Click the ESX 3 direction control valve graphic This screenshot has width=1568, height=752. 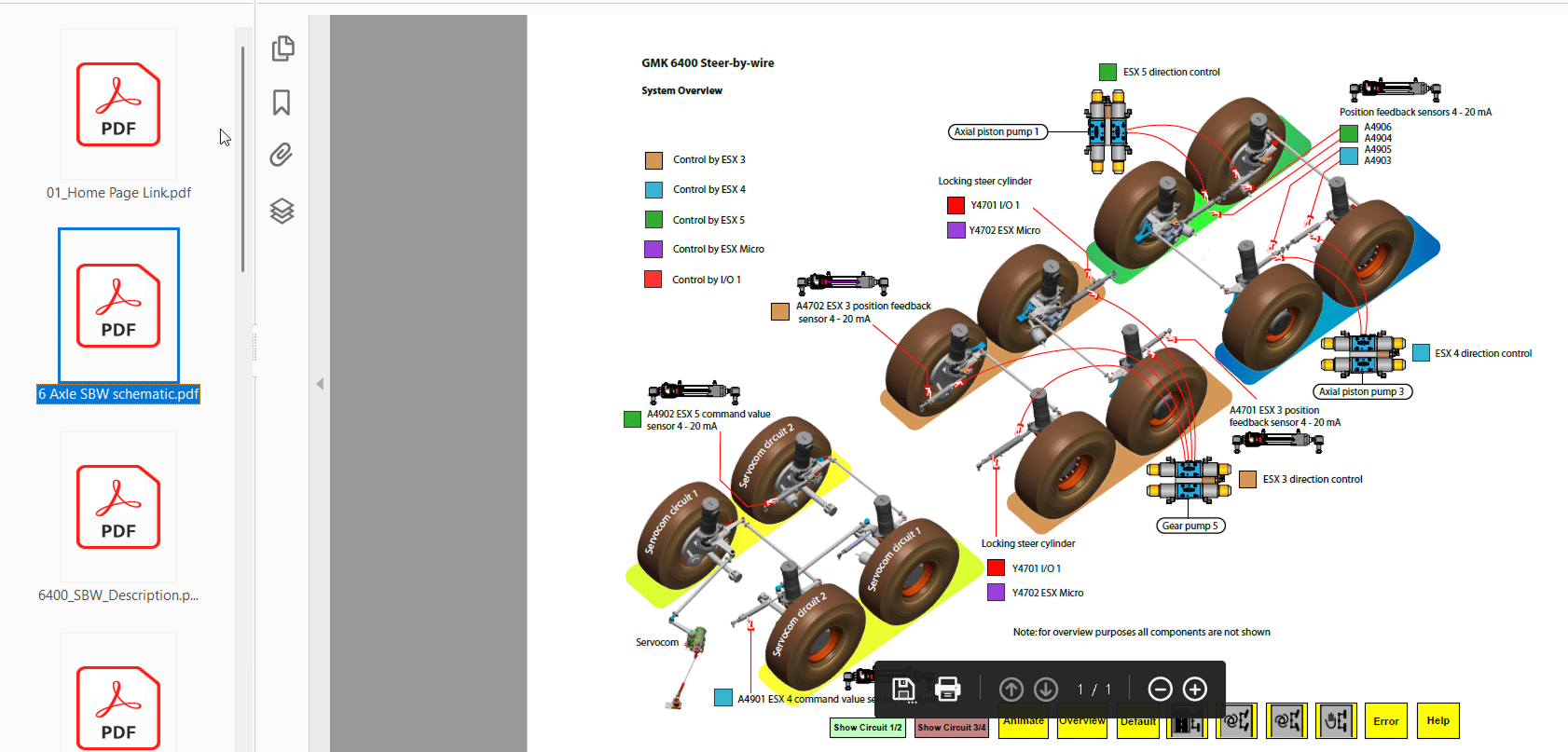[1189, 480]
